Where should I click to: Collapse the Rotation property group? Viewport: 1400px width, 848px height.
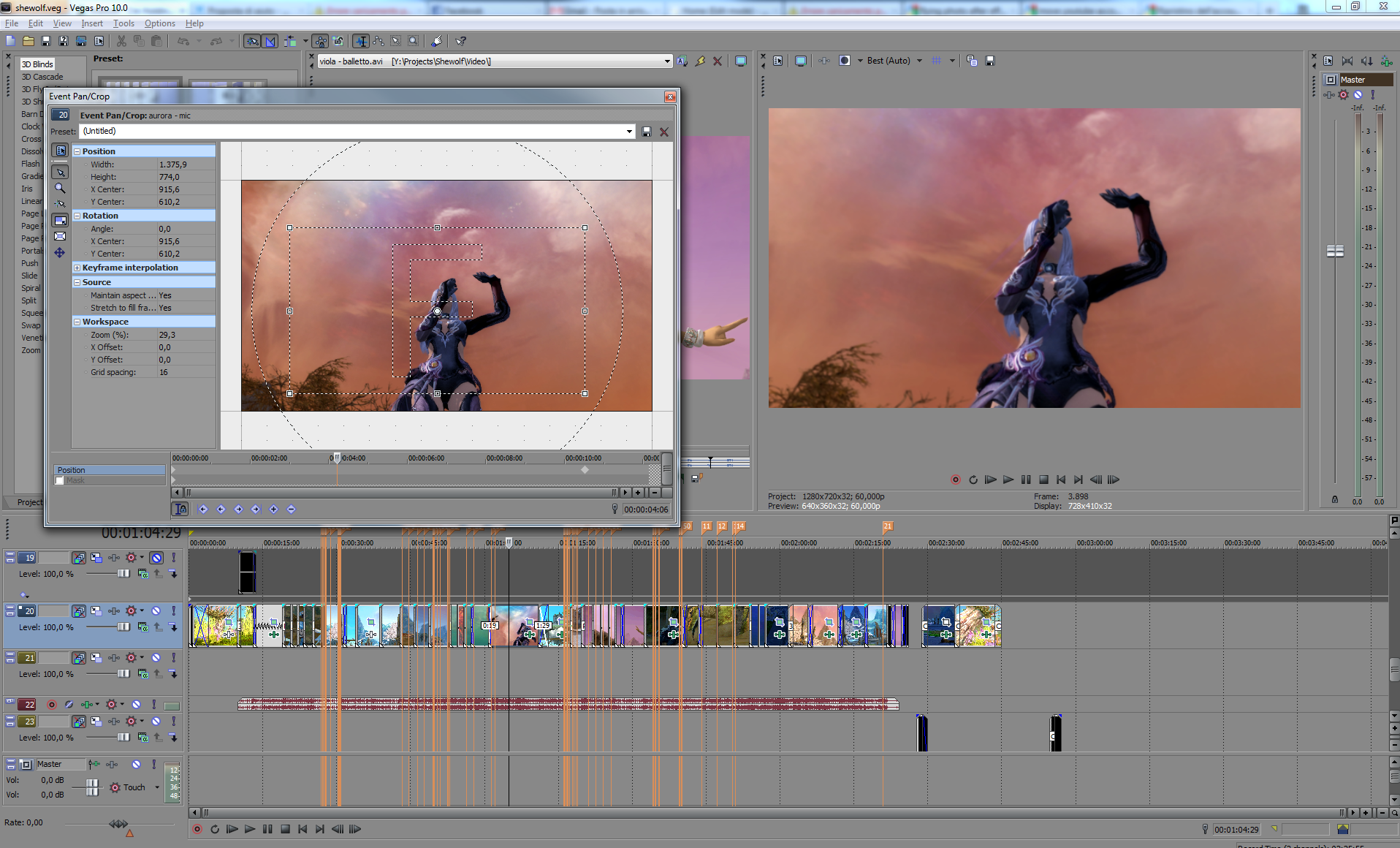(77, 216)
